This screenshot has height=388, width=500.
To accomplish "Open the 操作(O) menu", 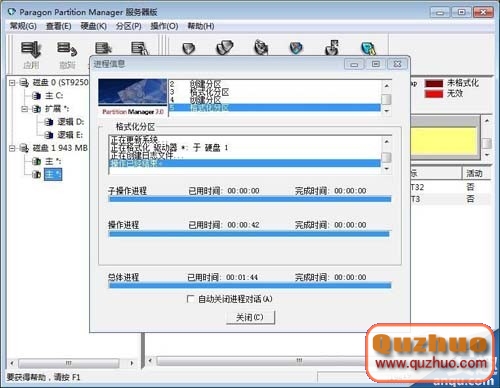I will pyautogui.click(x=164, y=26).
